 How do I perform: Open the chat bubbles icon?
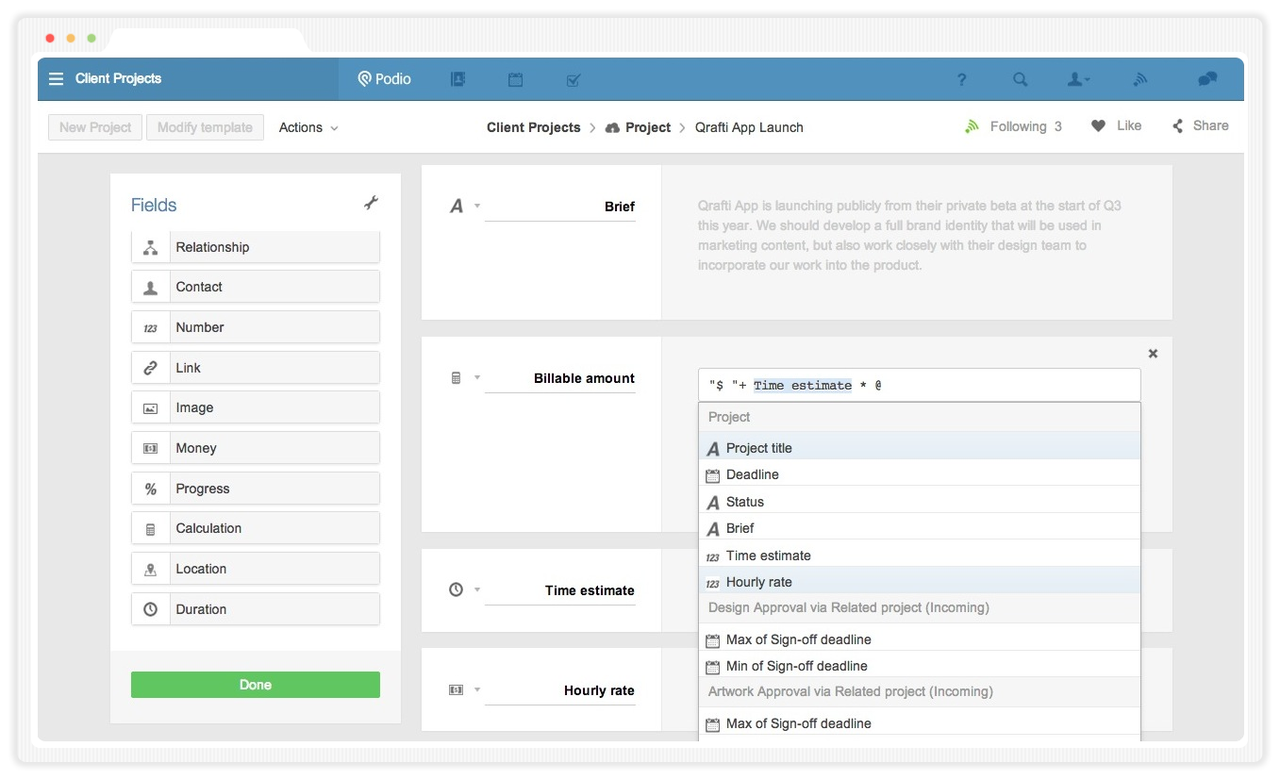tap(1207, 79)
